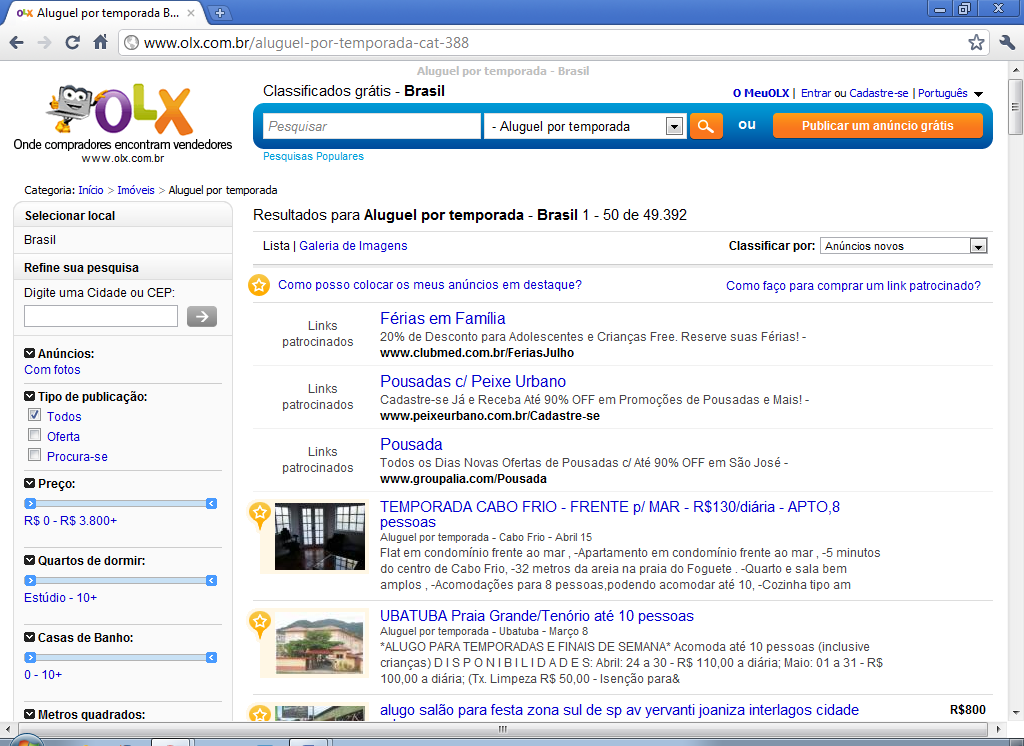Open the Pousada groupalia sponsored link
This screenshot has width=1024, height=746.
(411, 444)
